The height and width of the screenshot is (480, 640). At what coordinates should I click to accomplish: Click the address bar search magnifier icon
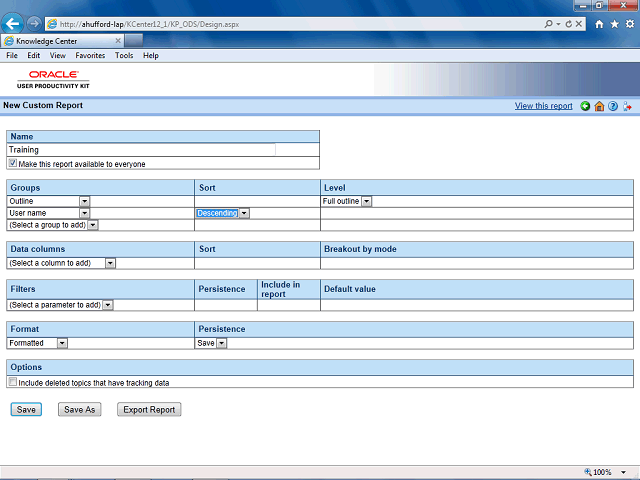click(x=549, y=24)
